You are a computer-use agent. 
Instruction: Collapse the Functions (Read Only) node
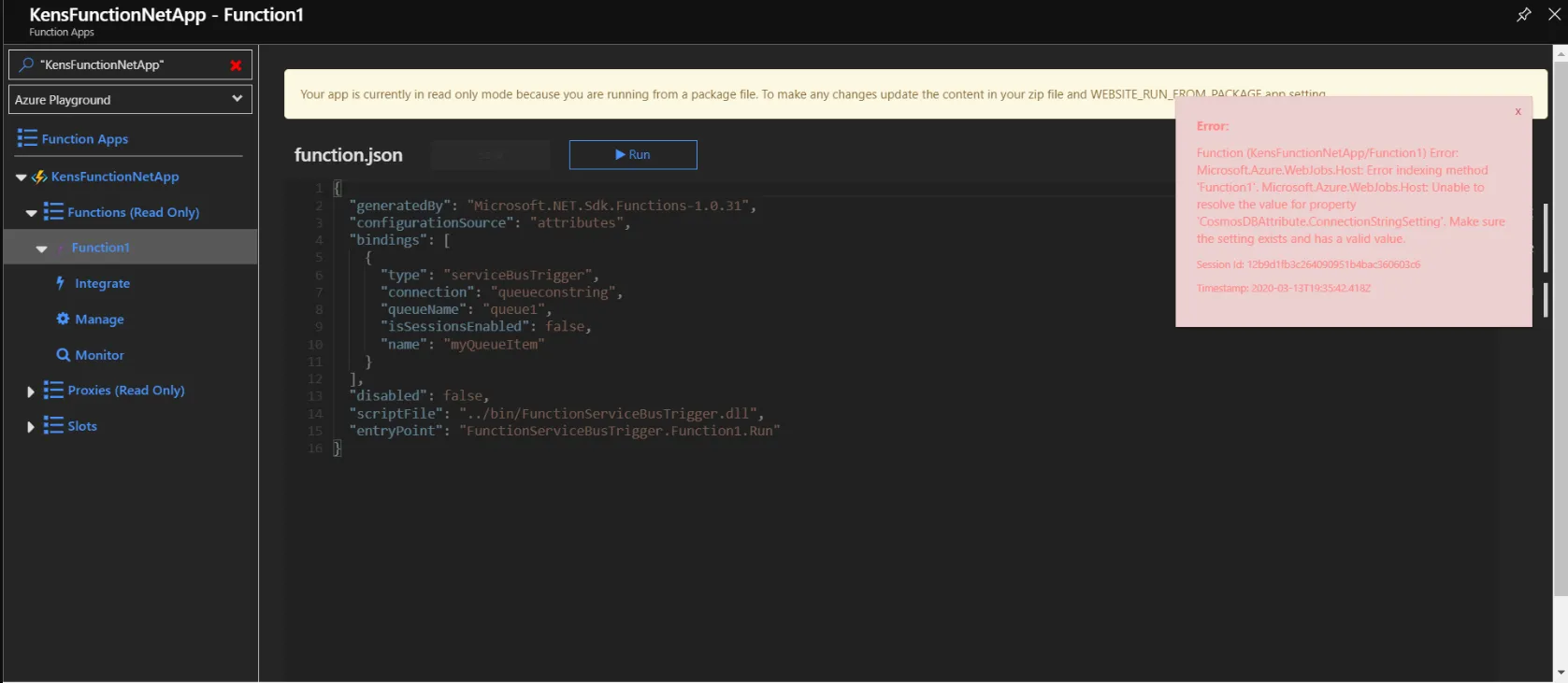(x=31, y=213)
